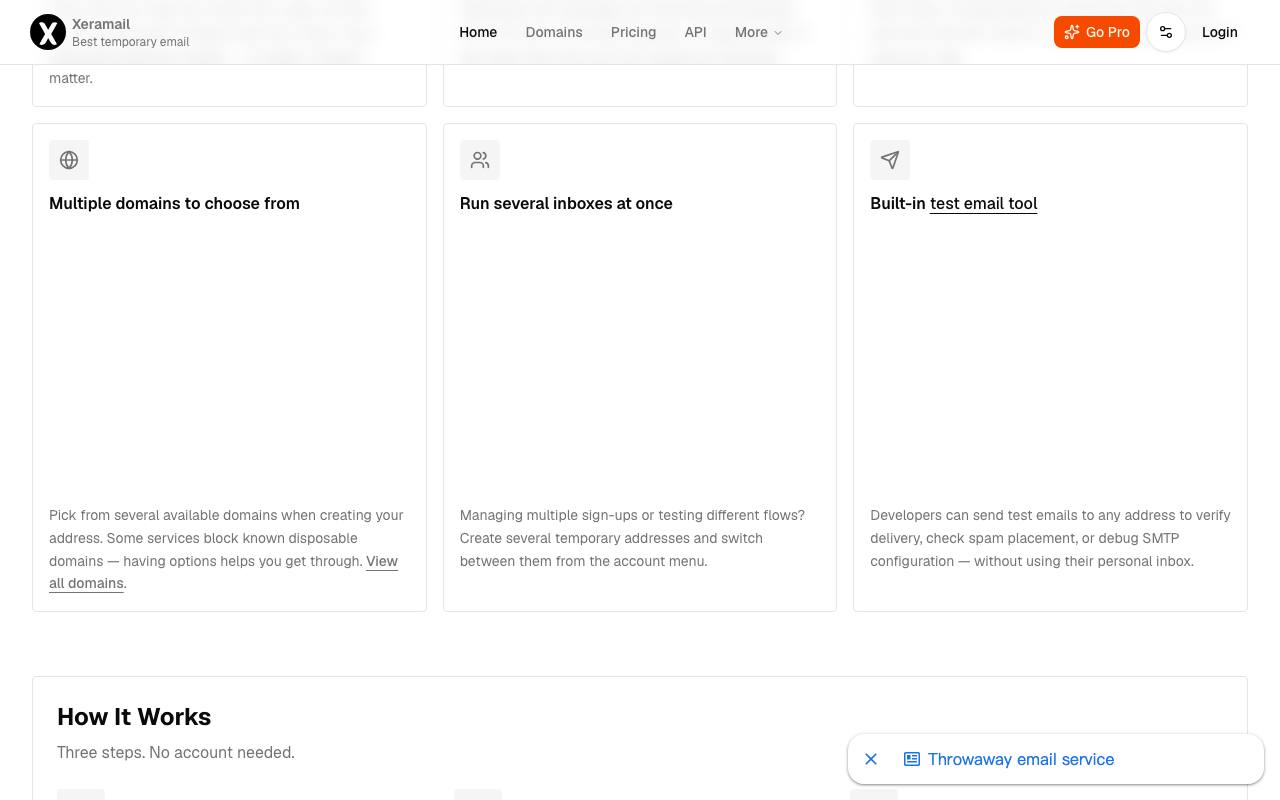The height and width of the screenshot is (800, 1280).
Task: Open the API nav item
Action: [696, 32]
